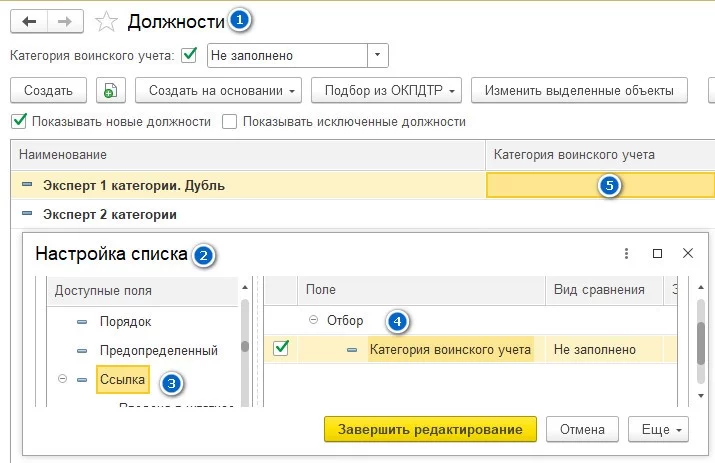Collapse the Ссылка tree node

62,379
